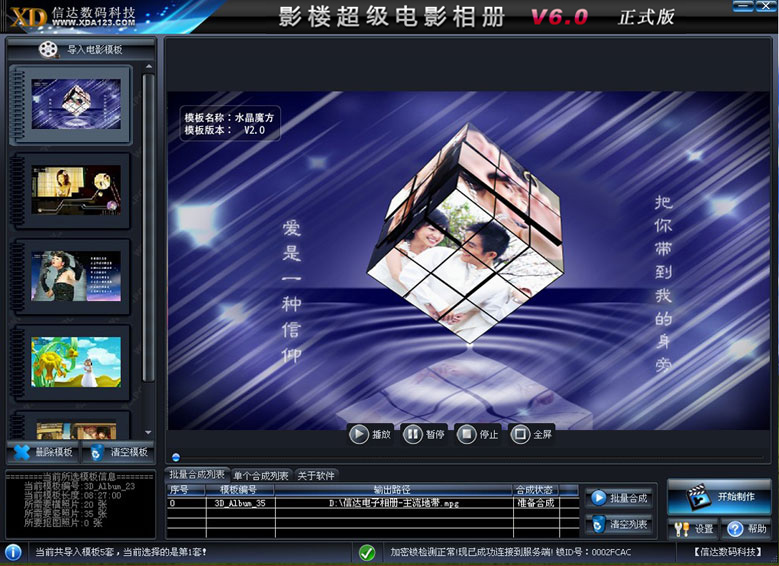Click the blue info icon in status bar
Viewport: 779px width, 566px height.
pyautogui.click(x=13, y=553)
